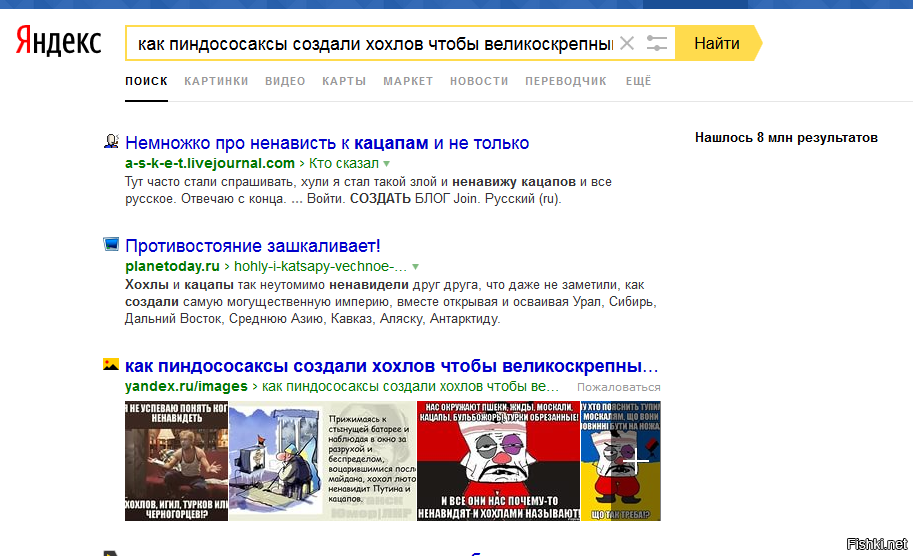This screenshot has width=913, height=556.
Task: Click the Найти search button
Action: point(717,43)
